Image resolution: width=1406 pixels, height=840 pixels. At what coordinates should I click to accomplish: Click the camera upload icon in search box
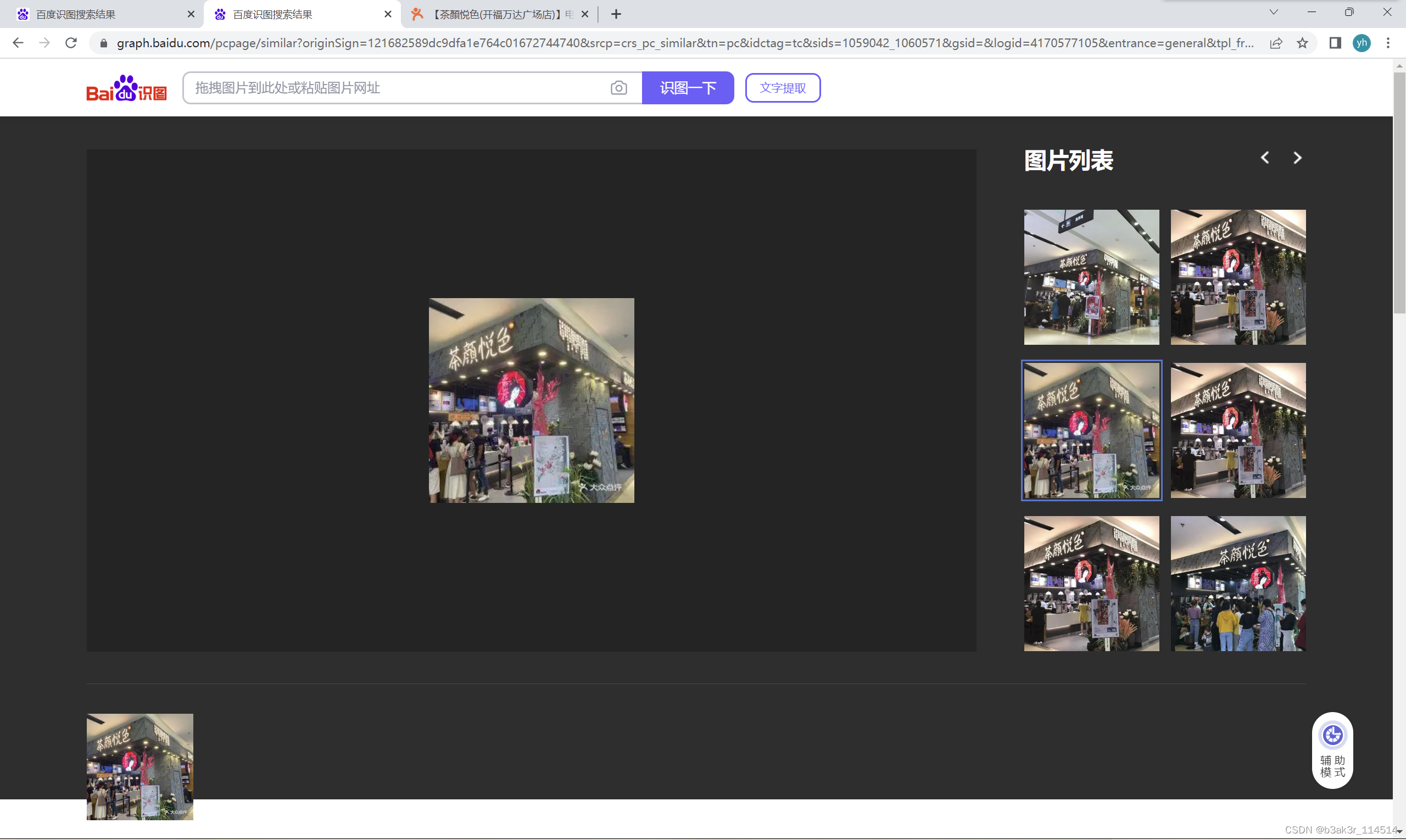pos(618,88)
